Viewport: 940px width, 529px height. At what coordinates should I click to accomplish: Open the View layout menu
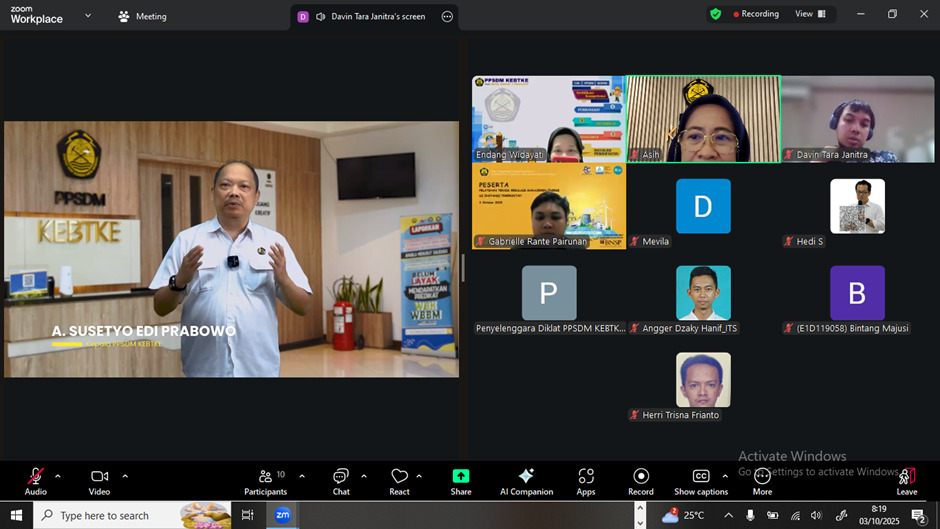810,14
